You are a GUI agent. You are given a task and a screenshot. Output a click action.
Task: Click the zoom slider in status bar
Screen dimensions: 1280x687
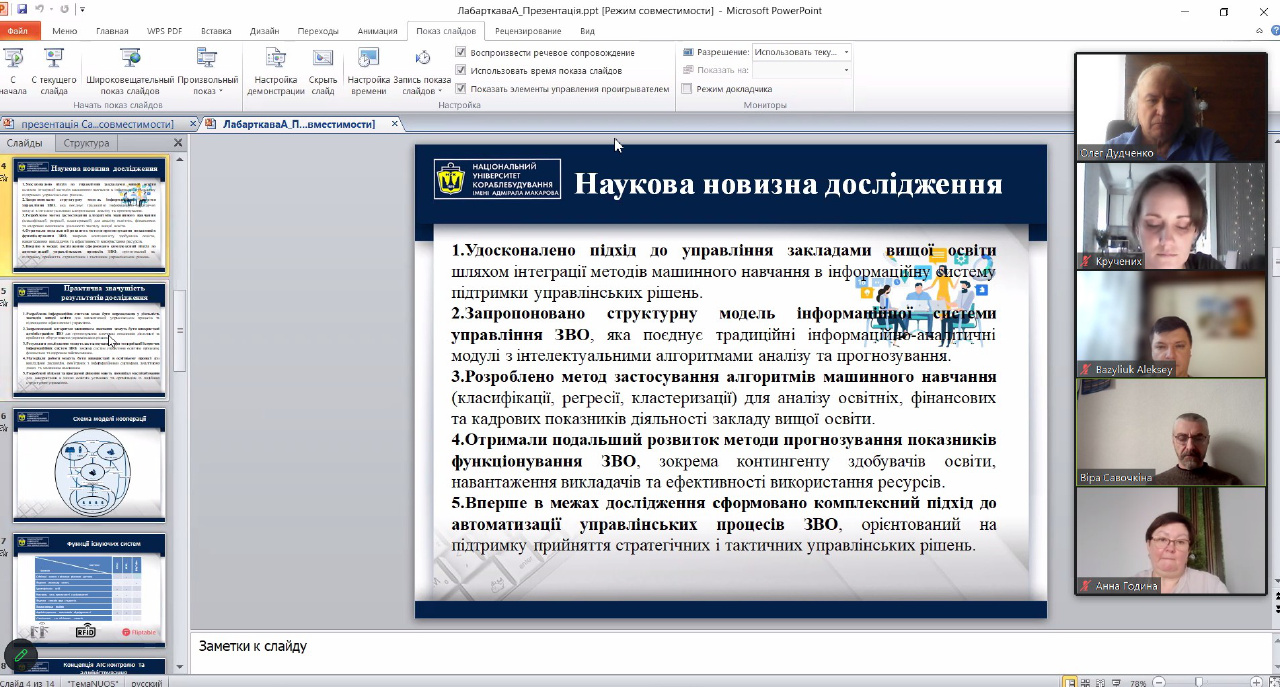point(1200,682)
